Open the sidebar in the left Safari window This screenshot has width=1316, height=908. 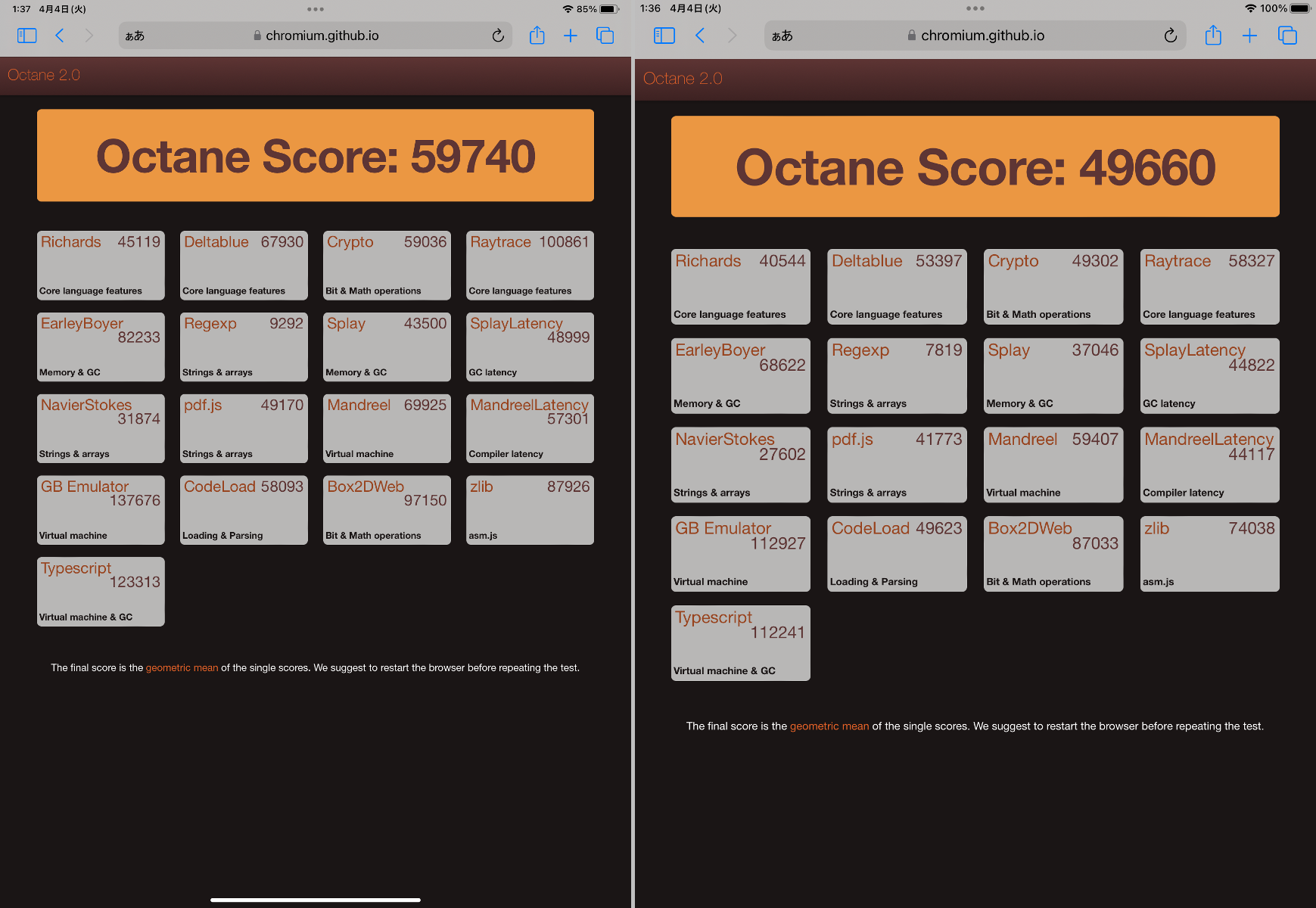point(26,35)
